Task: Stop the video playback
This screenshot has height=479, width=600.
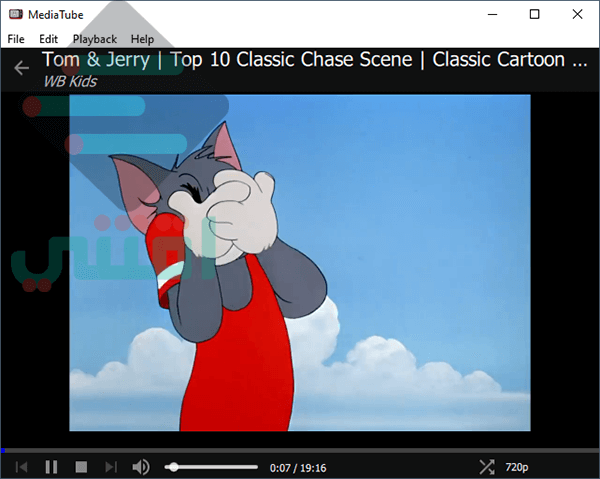Action: tap(81, 467)
